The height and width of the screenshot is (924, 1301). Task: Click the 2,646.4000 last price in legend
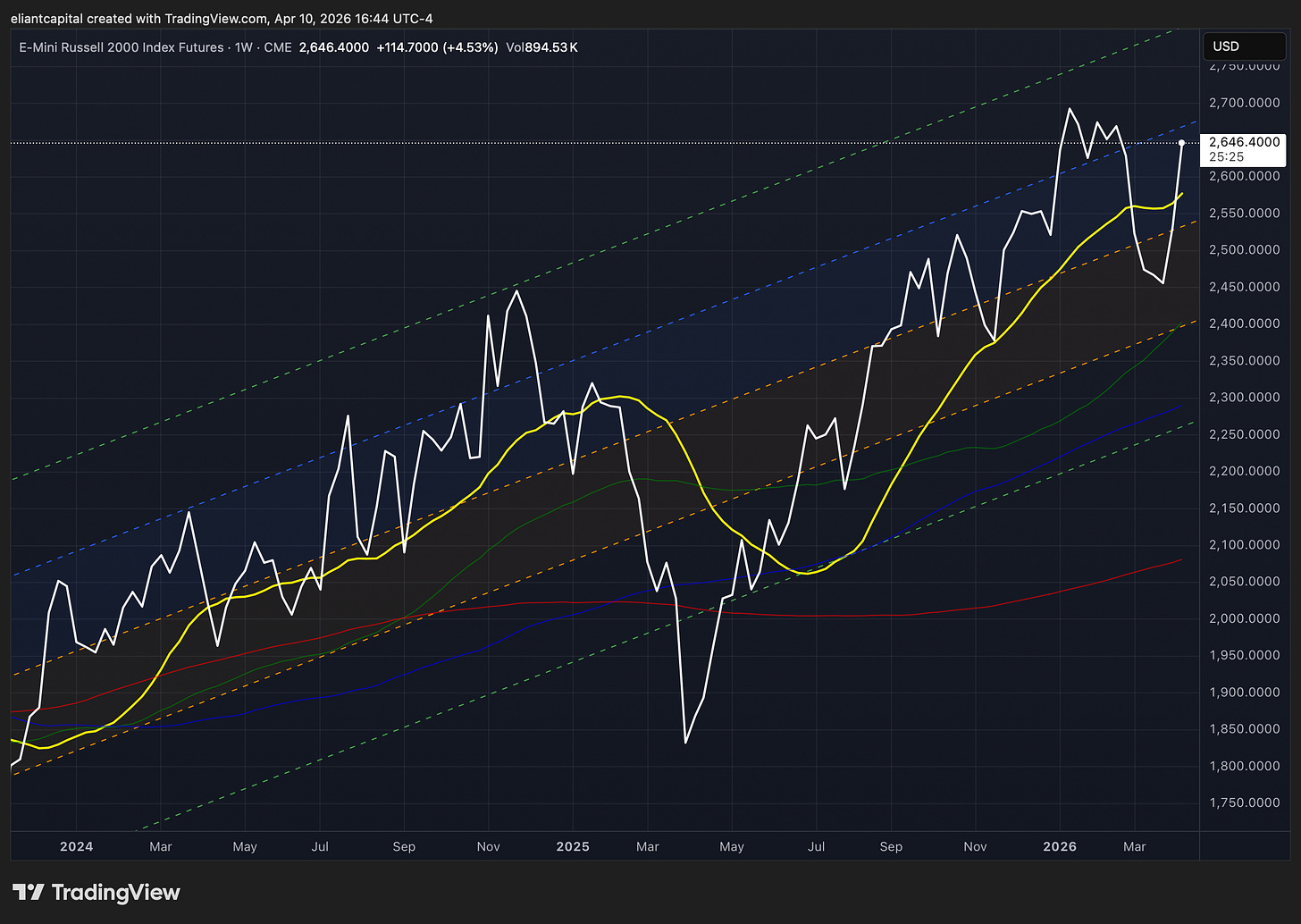click(x=334, y=47)
